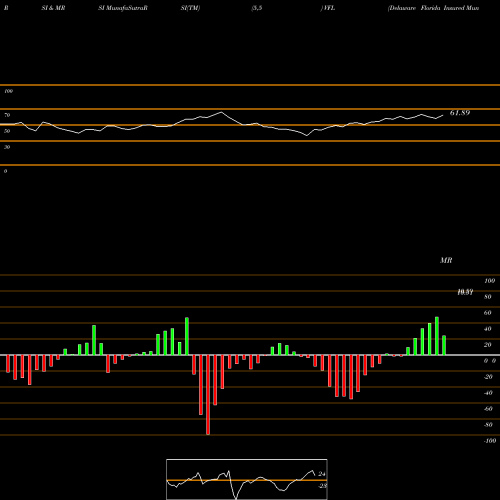Click the RSI scale label 30
This screenshot has width=500, height=500.
coord(7,147)
